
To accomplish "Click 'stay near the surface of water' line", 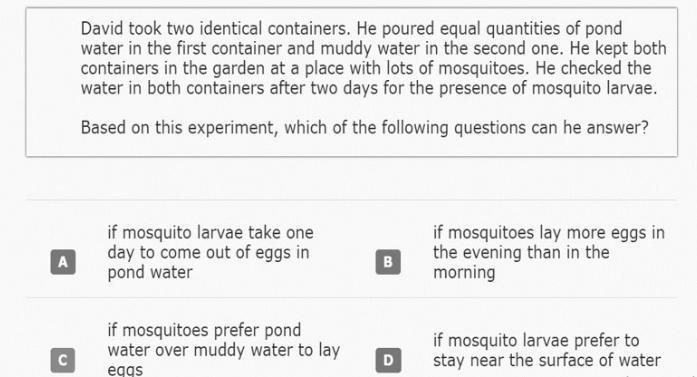I will 547,360.
